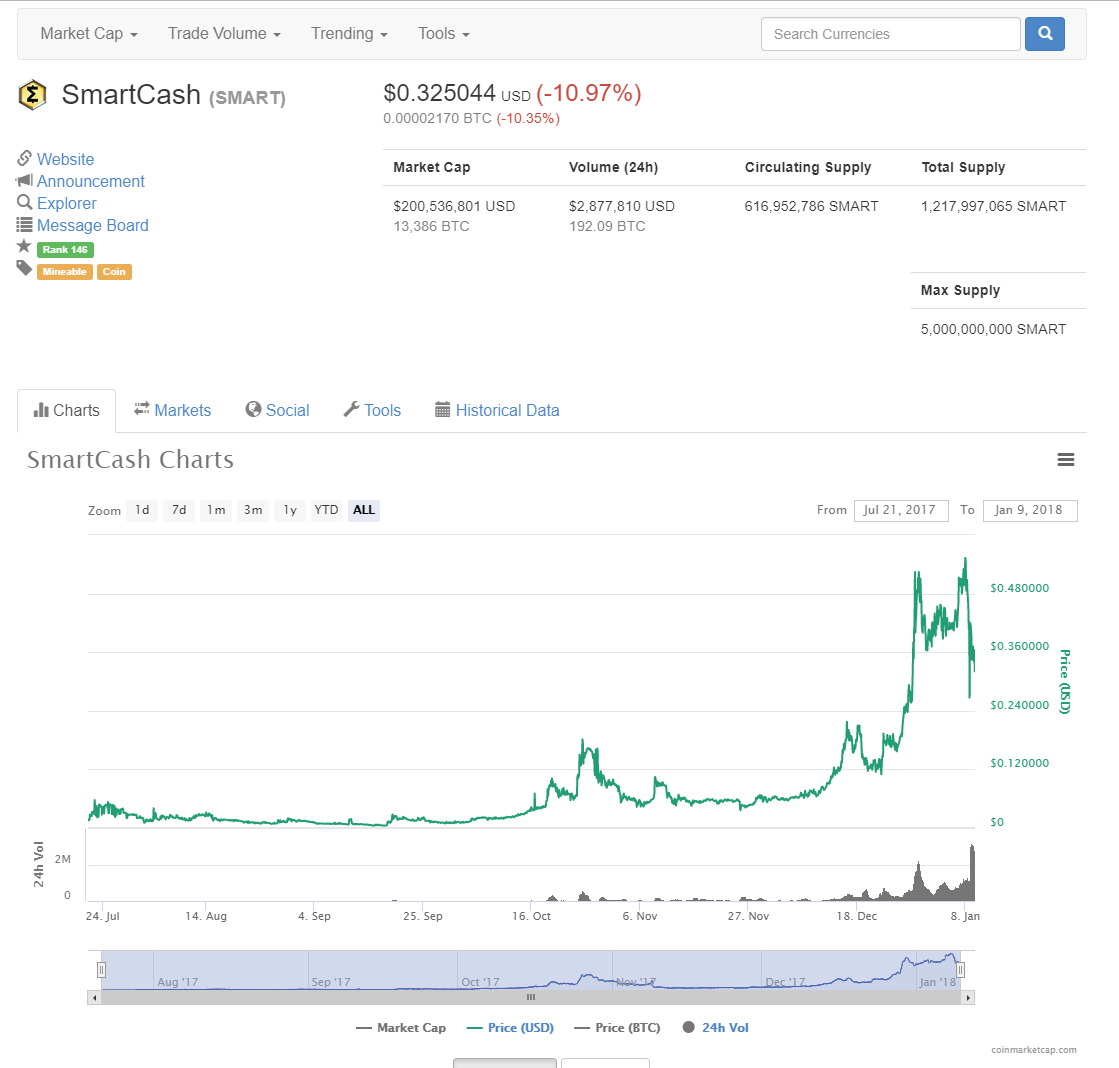The image size is (1119, 1068).
Task: Set chart zoom to YTD
Action: coord(326,510)
